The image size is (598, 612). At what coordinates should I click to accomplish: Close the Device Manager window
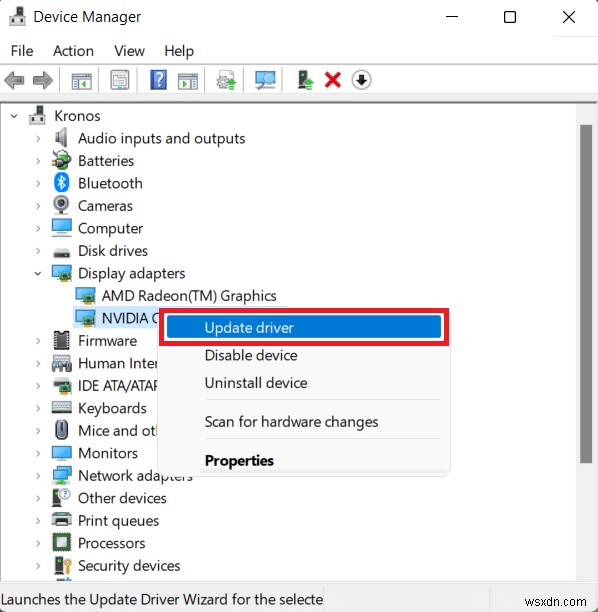click(569, 17)
